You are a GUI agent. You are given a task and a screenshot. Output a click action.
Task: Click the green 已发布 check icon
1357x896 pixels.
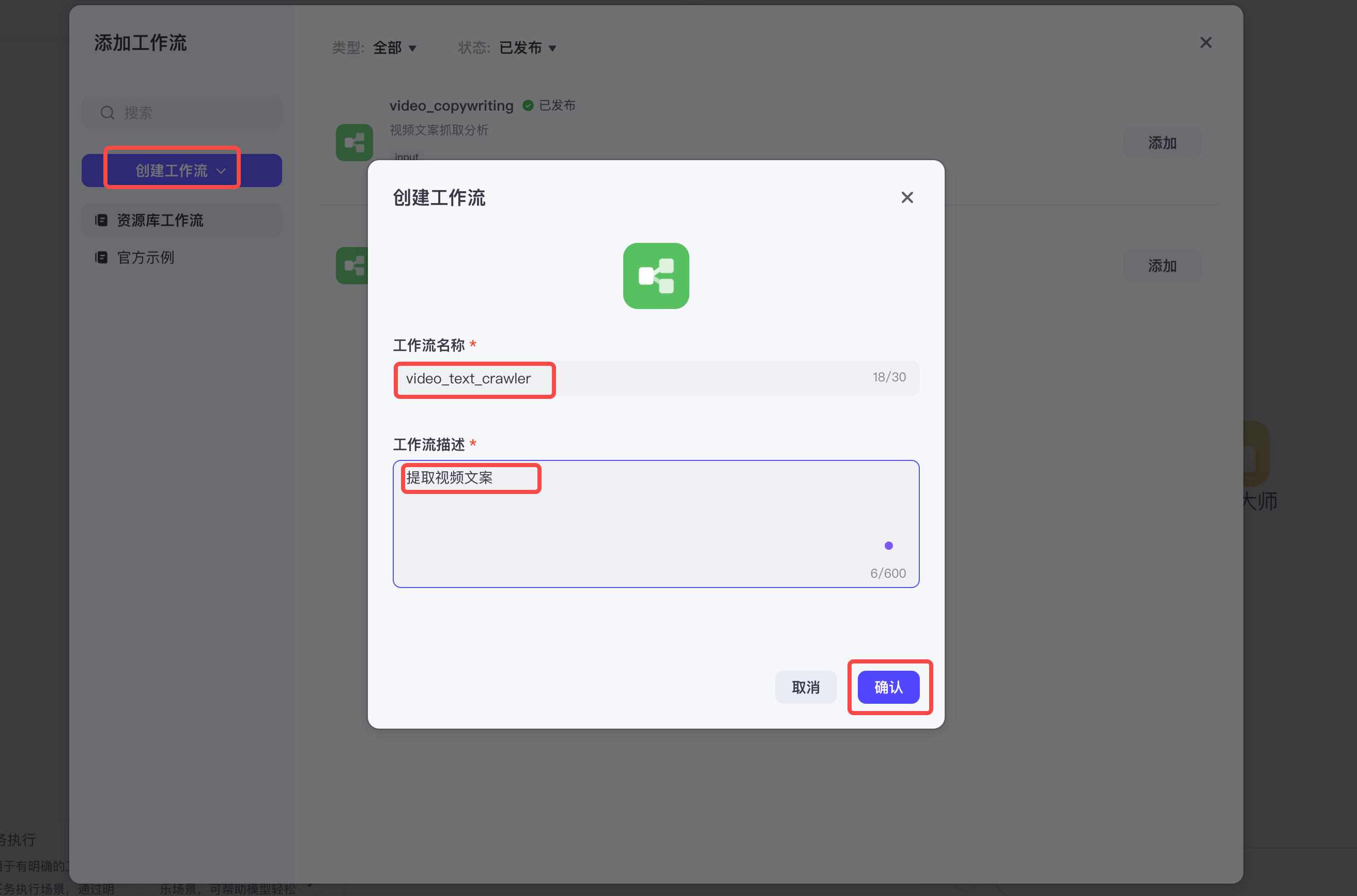click(528, 106)
